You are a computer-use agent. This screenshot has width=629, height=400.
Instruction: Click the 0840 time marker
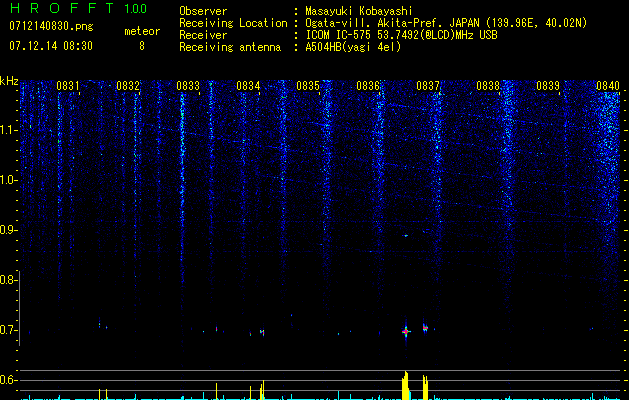tap(608, 86)
